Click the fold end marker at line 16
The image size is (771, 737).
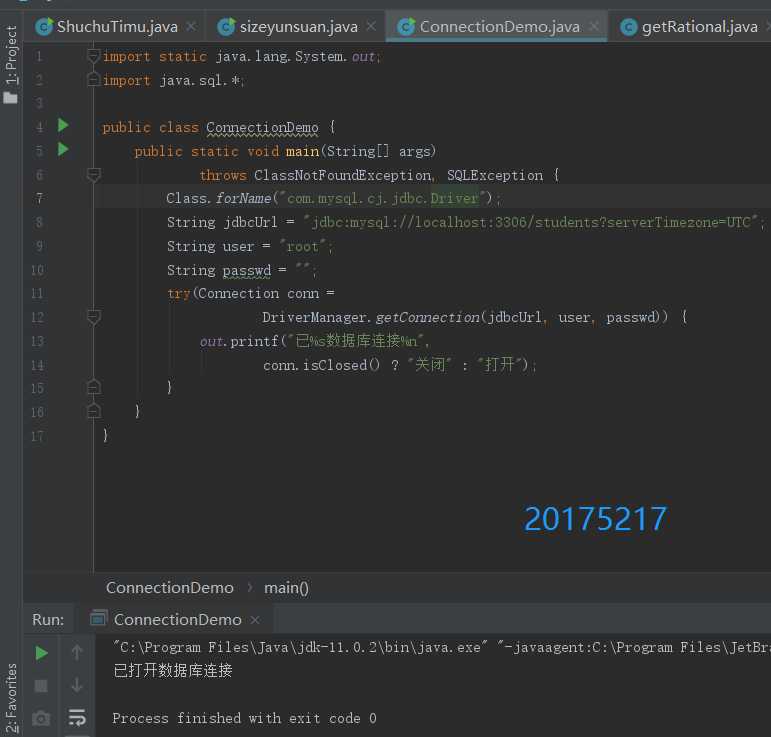93,411
